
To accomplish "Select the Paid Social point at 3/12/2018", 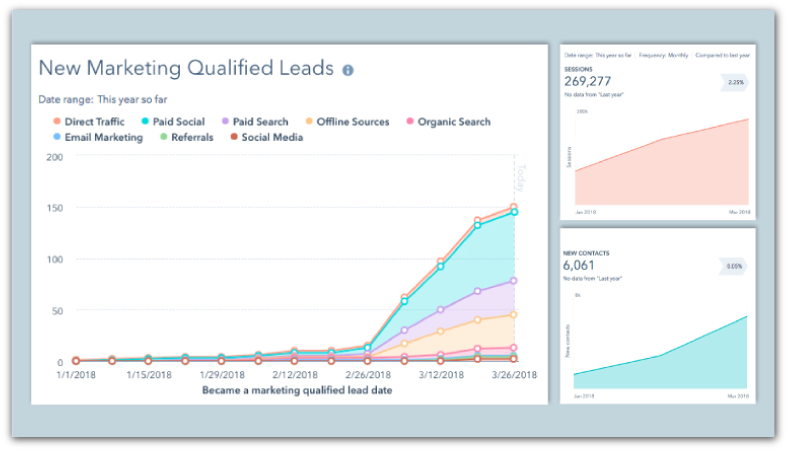I will pos(441,266).
